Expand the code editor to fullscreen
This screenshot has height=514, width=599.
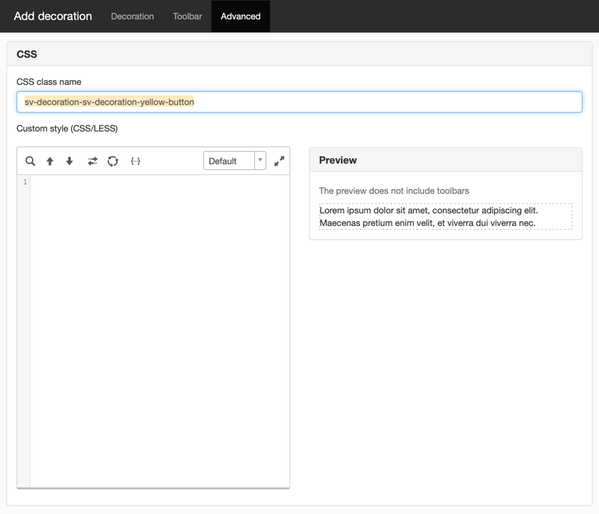coord(279,161)
